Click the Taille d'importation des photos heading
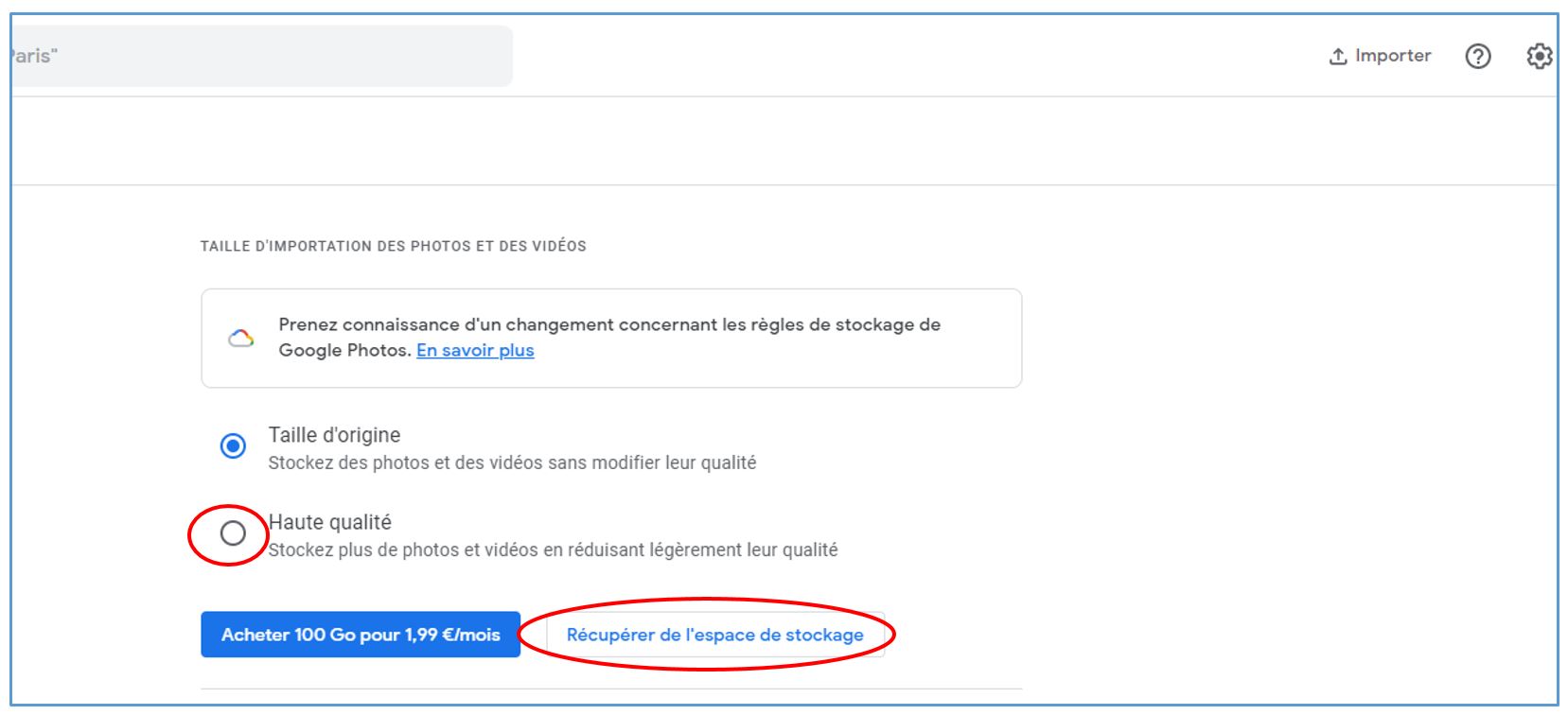This screenshot has height=715, width=1568. click(393, 246)
